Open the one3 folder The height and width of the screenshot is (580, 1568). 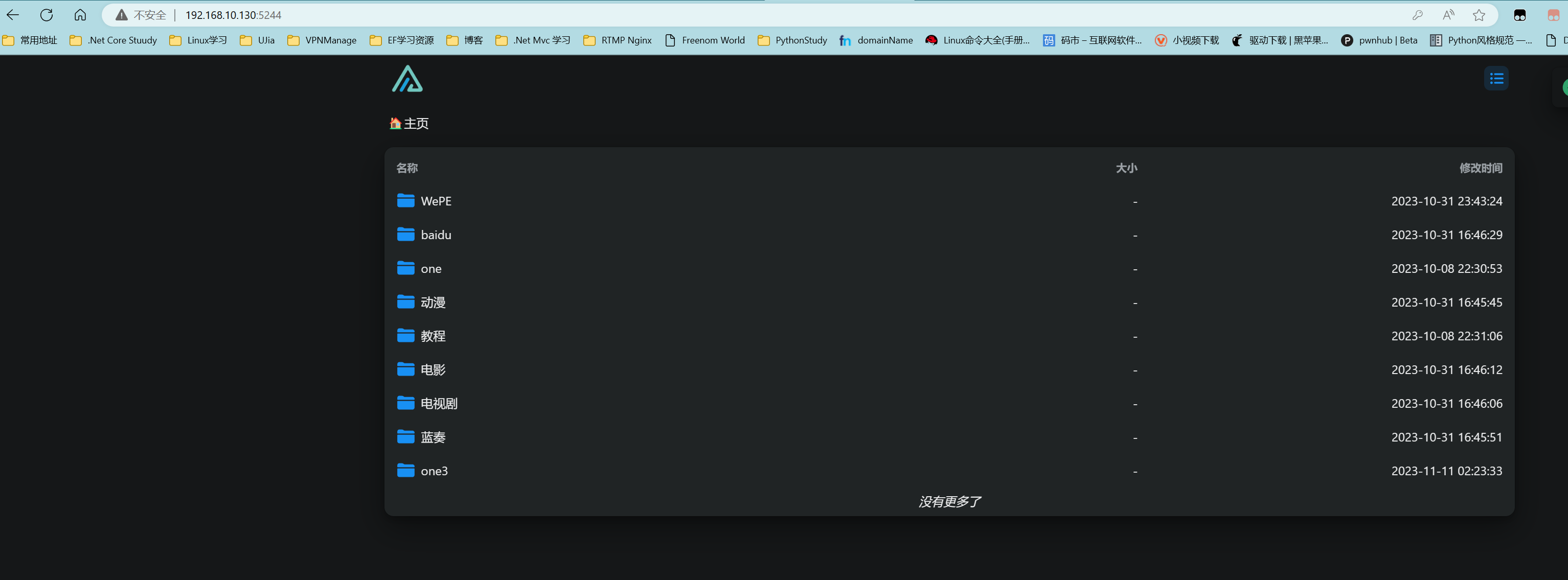pos(949,471)
